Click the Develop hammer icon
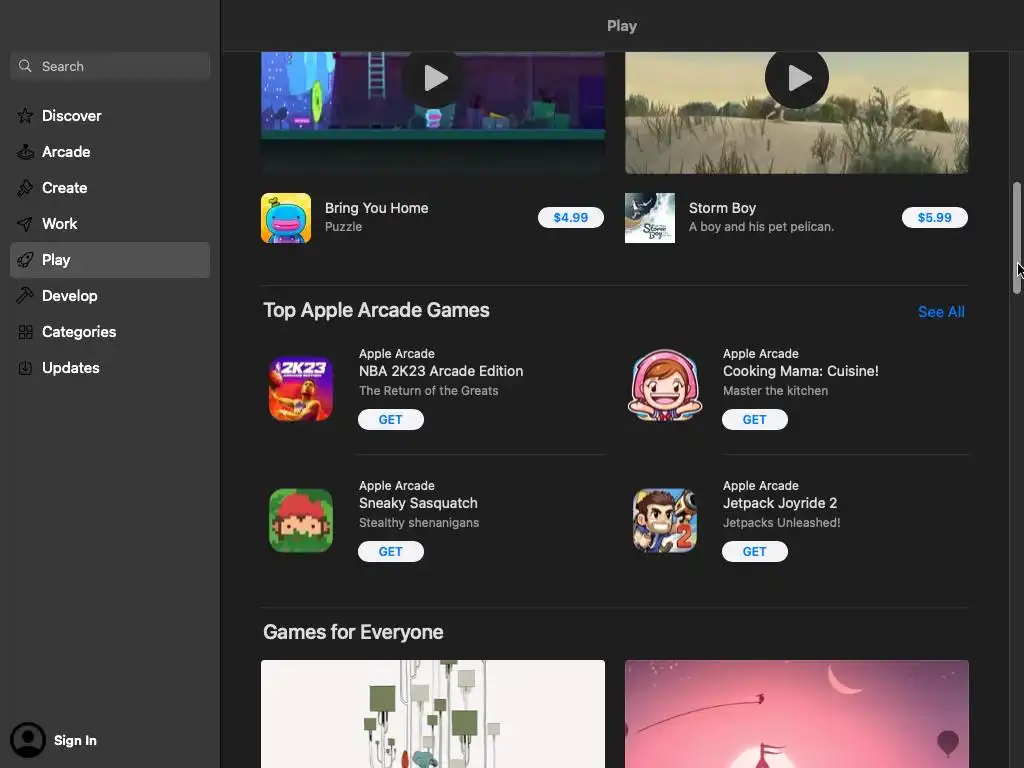 pos(25,296)
